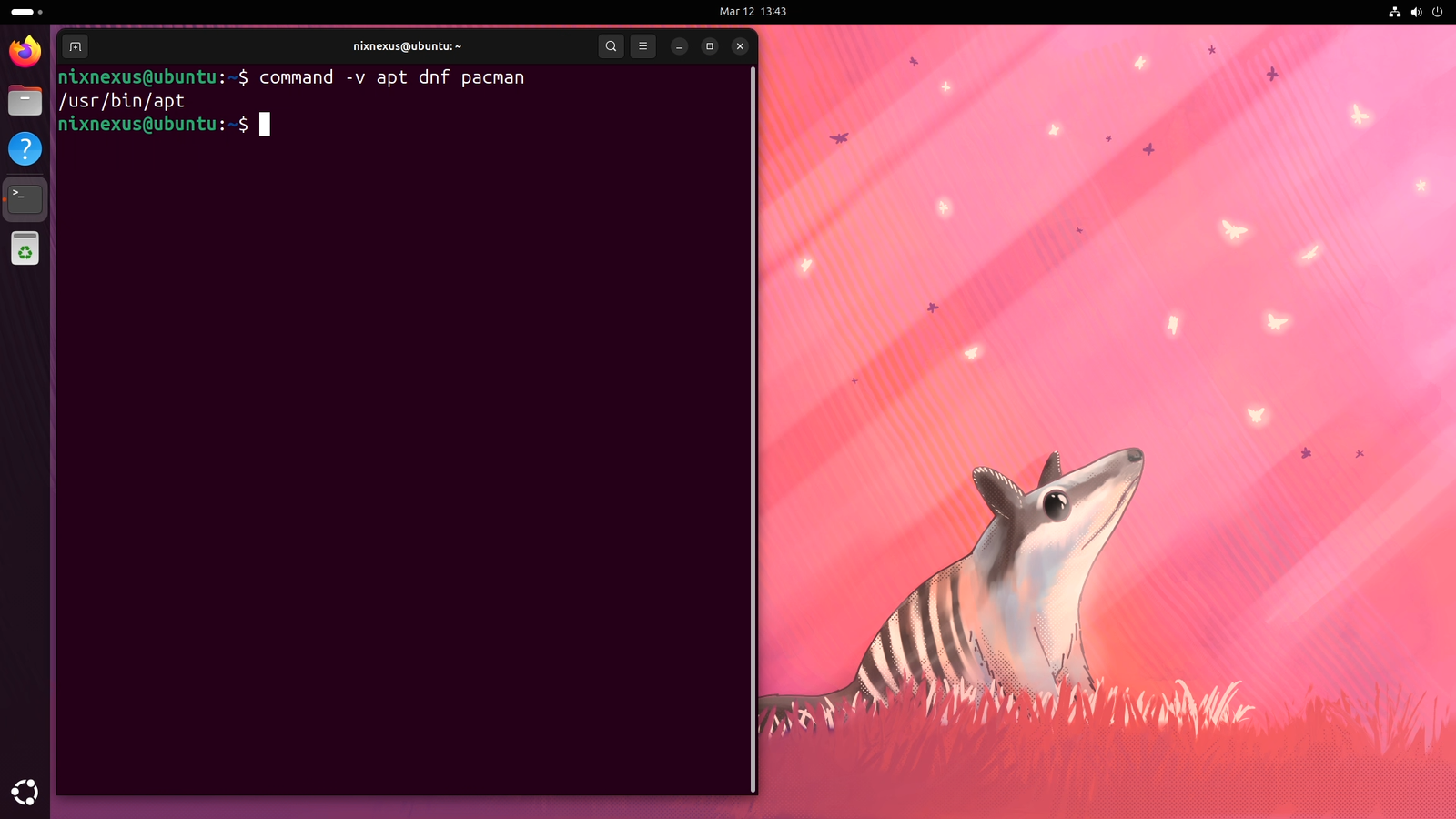Open the terminal search function
The width and height of the screenshot is (1456, 819).
[x=611, y=46]
